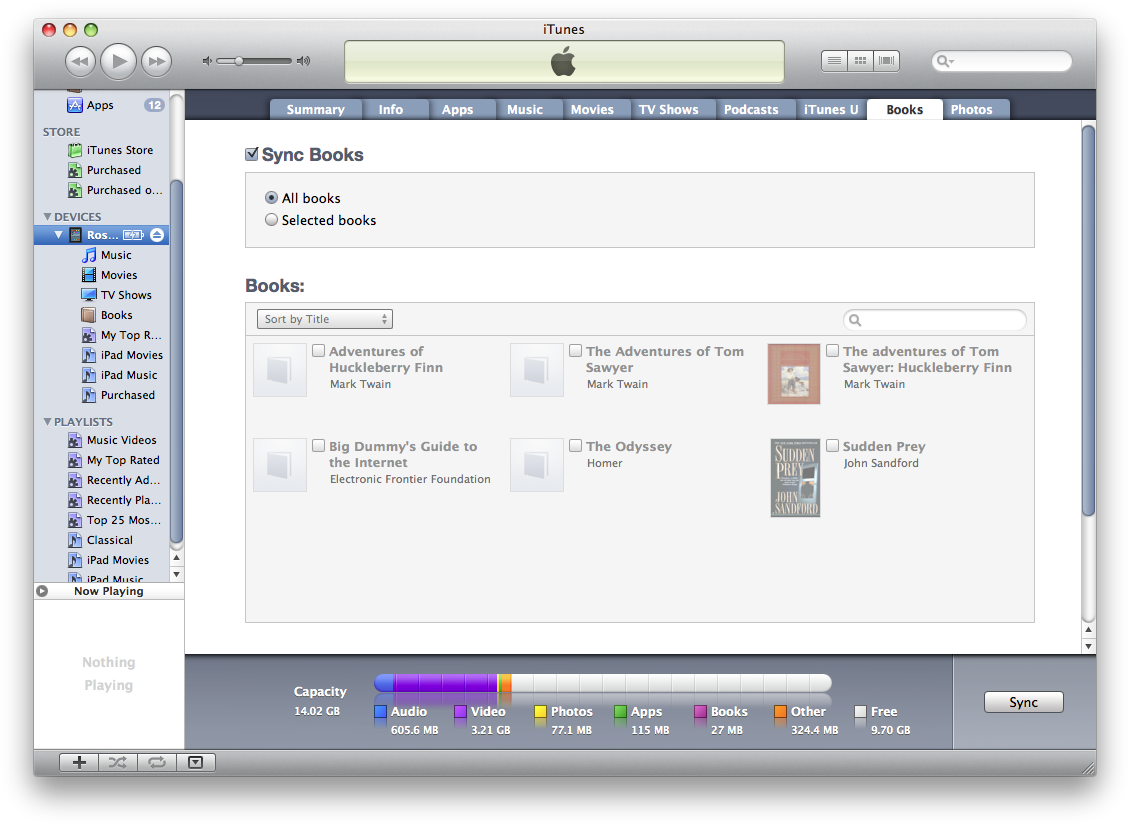Check The Adventures of Tom Sawyer book

[x=575, y=351]
